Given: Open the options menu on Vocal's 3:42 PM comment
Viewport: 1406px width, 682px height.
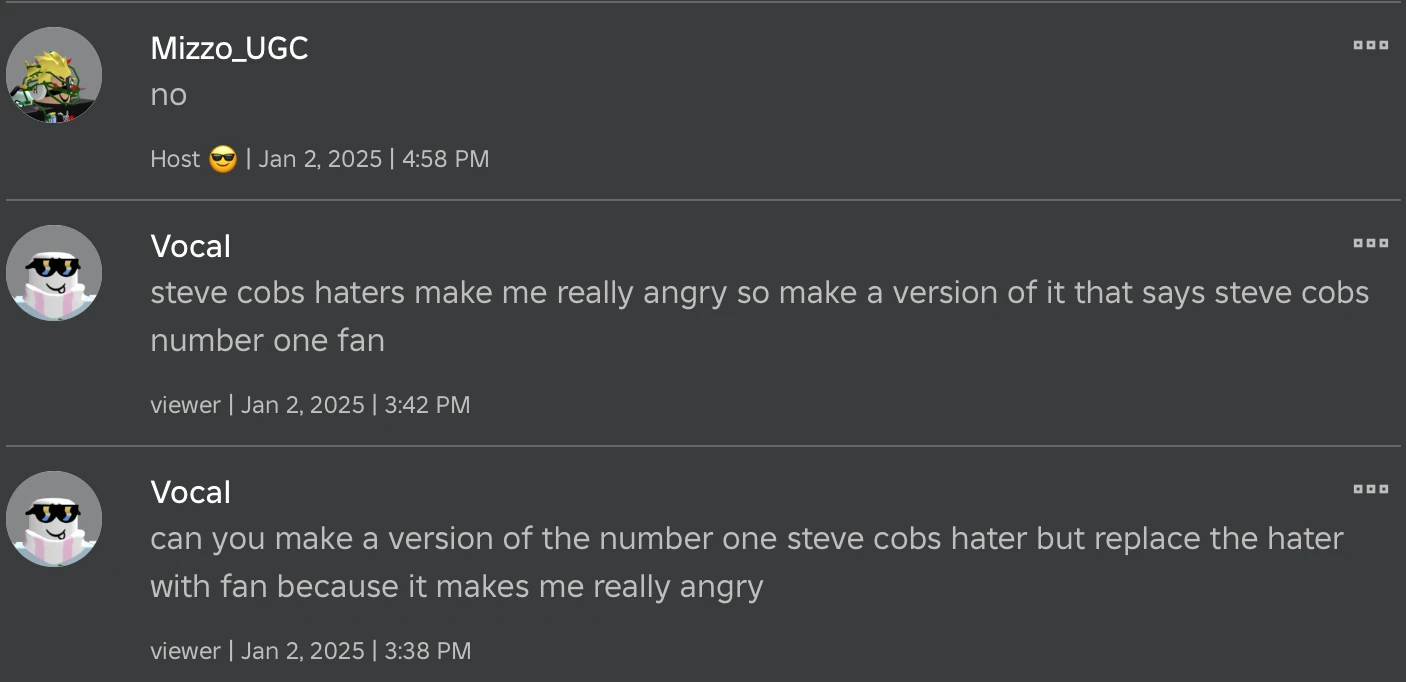Looking at the screenshot, I should click(1370, 242).
